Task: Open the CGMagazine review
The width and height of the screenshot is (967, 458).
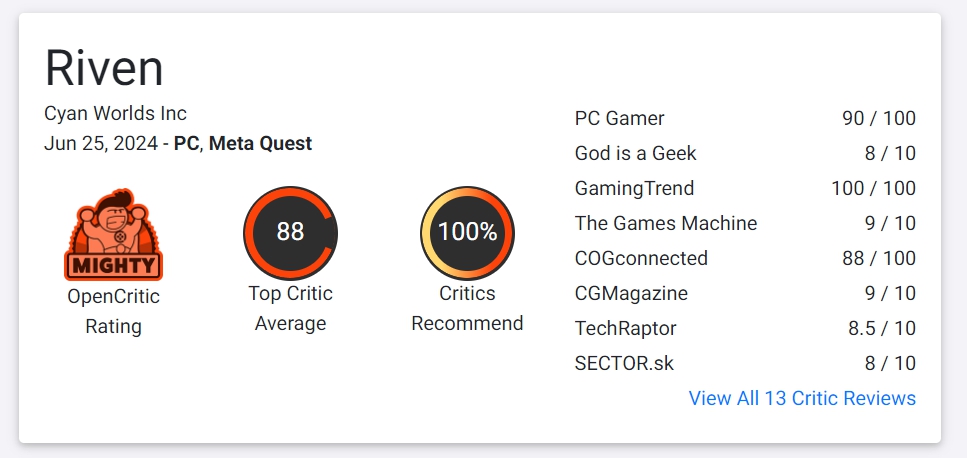Action: point(631,293)
